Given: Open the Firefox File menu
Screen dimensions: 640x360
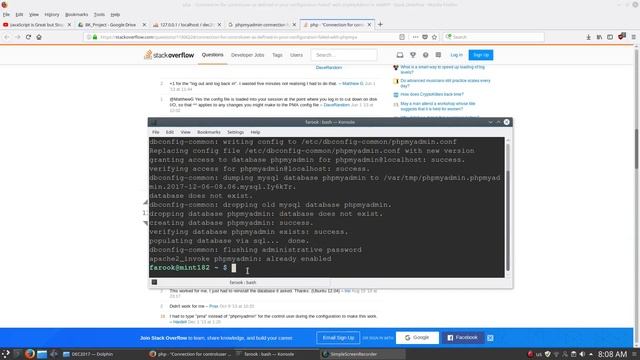Looking at the screenshot, I should pos(7,15).
